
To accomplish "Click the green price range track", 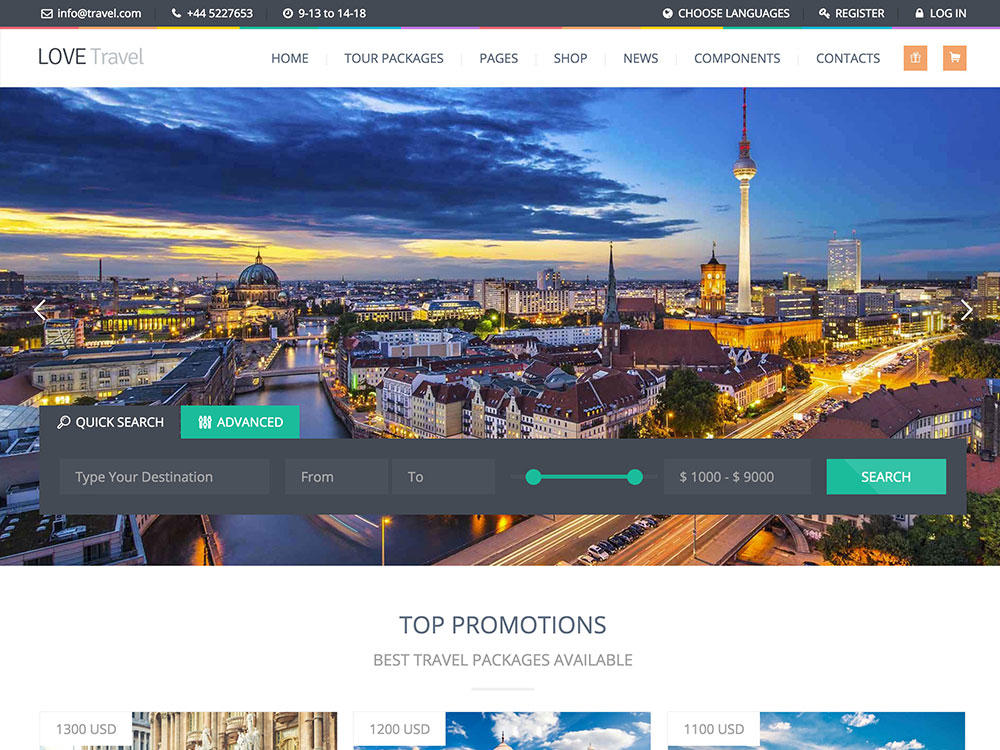I will pos(584,476).
